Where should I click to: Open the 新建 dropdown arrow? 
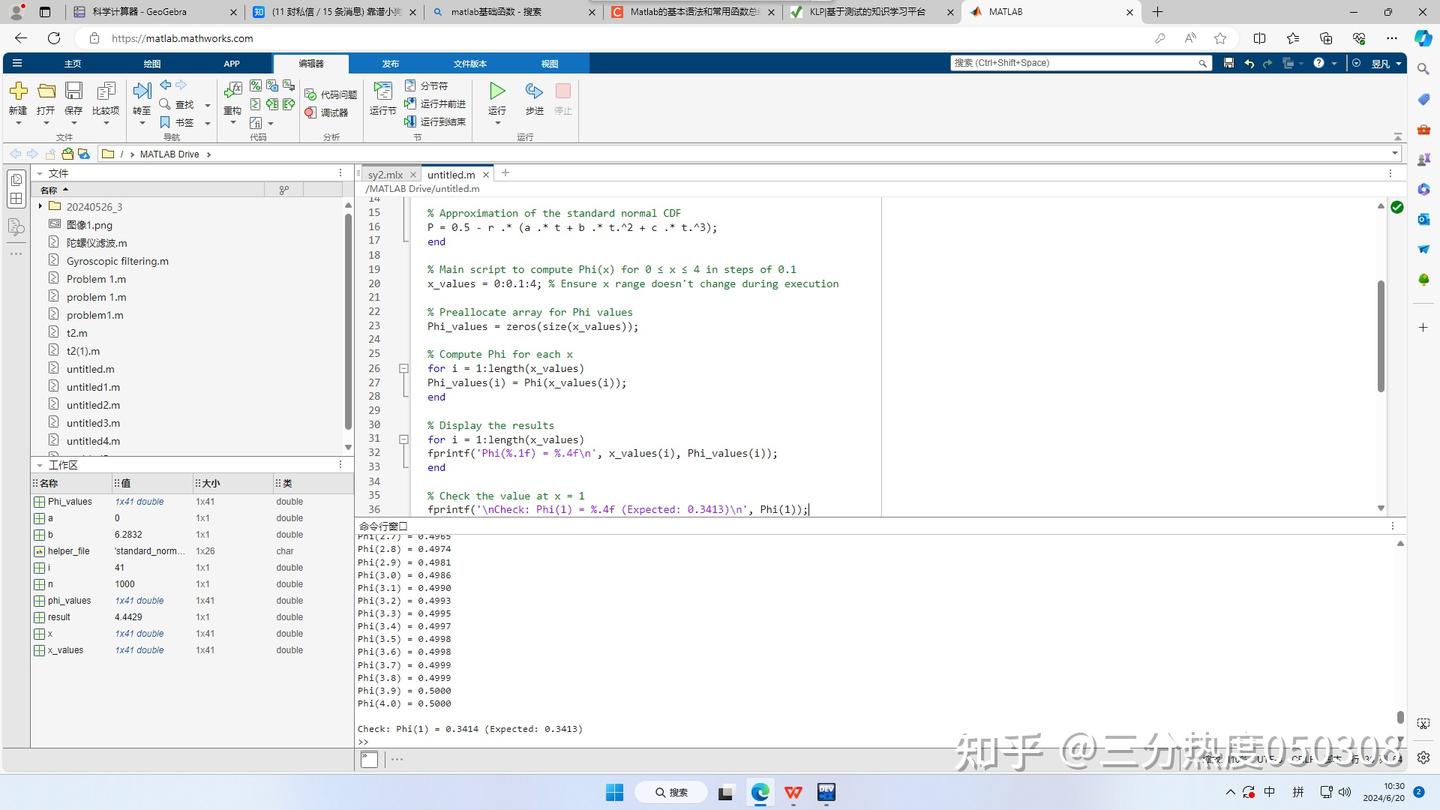point(18,123)
